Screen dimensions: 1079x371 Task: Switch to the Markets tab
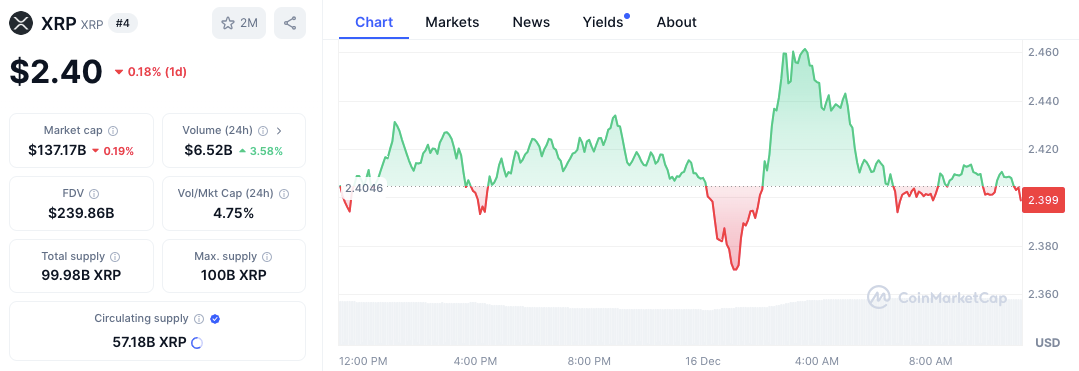click(452, 22)
